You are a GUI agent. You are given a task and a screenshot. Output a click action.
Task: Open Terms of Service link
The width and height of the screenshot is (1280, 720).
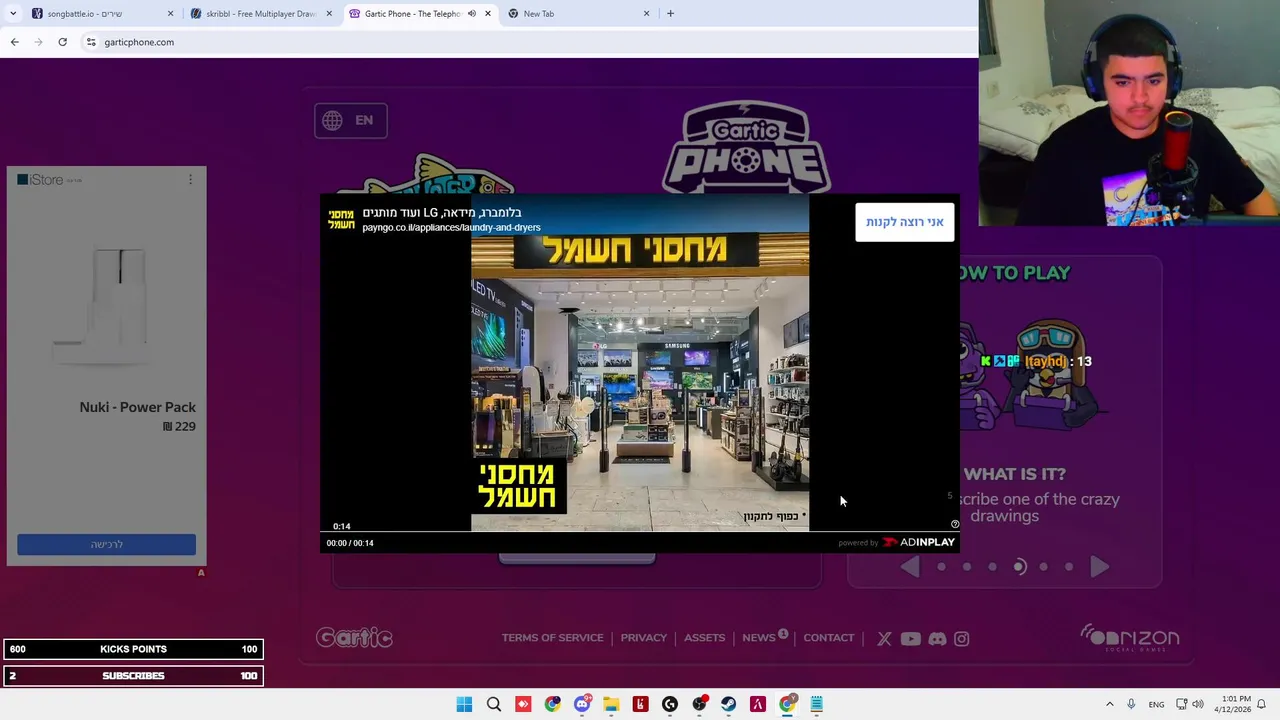pos(552,638)
